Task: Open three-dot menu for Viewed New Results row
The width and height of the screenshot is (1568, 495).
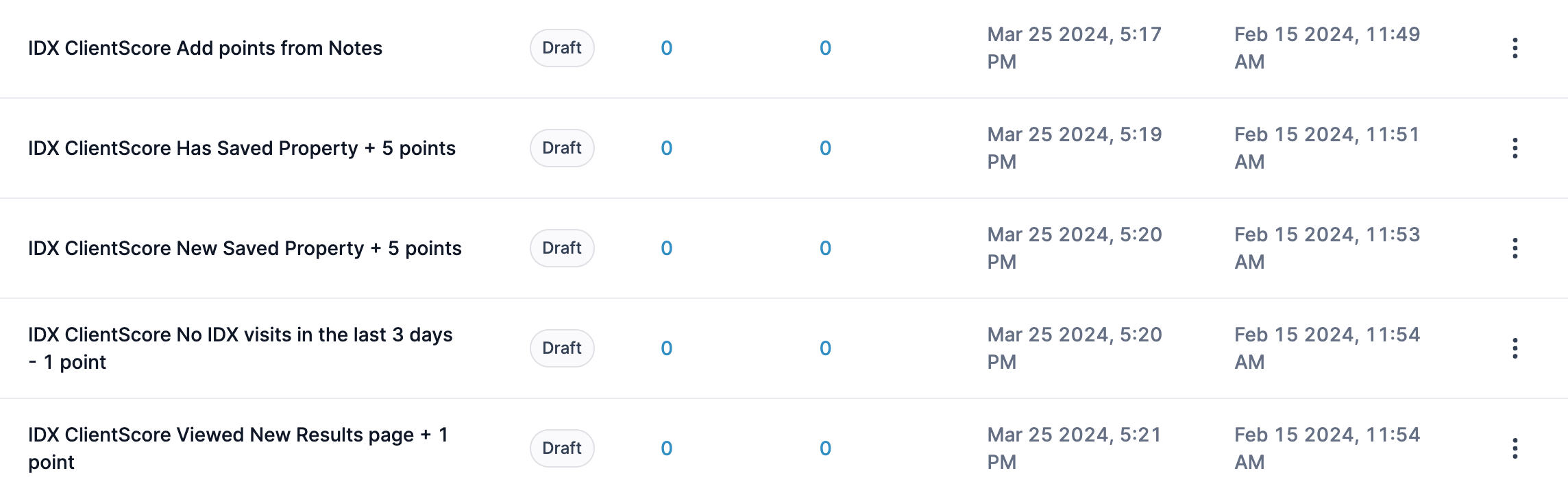Action: (1515, 448)
